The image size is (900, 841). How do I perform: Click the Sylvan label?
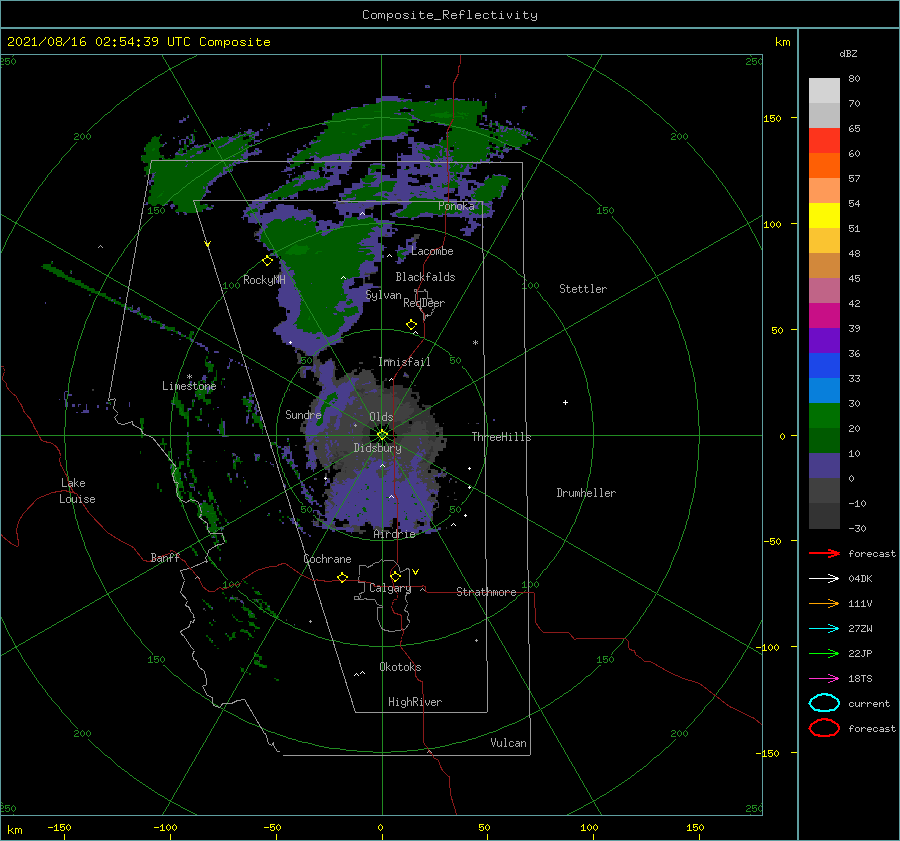[x=383, y=295]
